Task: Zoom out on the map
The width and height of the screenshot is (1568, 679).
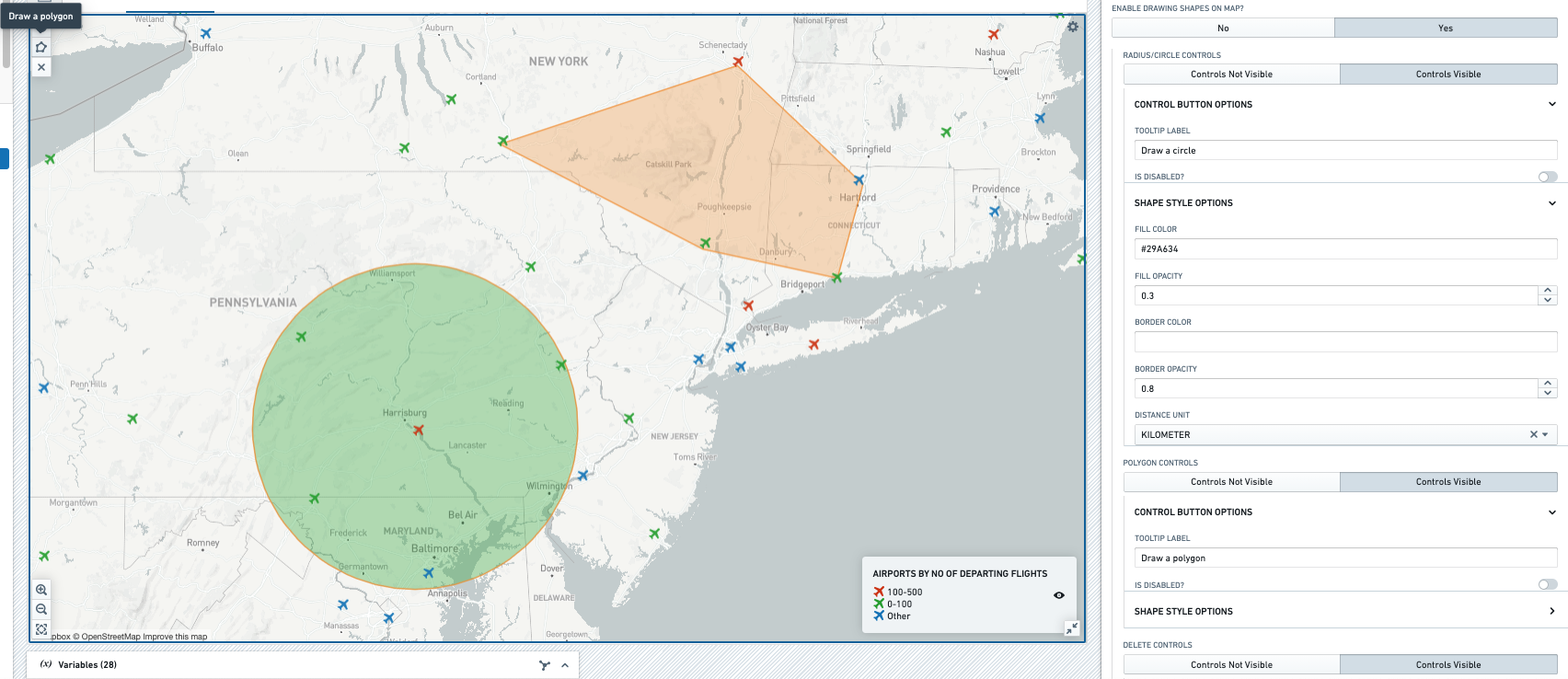Action: click(41, 609)
